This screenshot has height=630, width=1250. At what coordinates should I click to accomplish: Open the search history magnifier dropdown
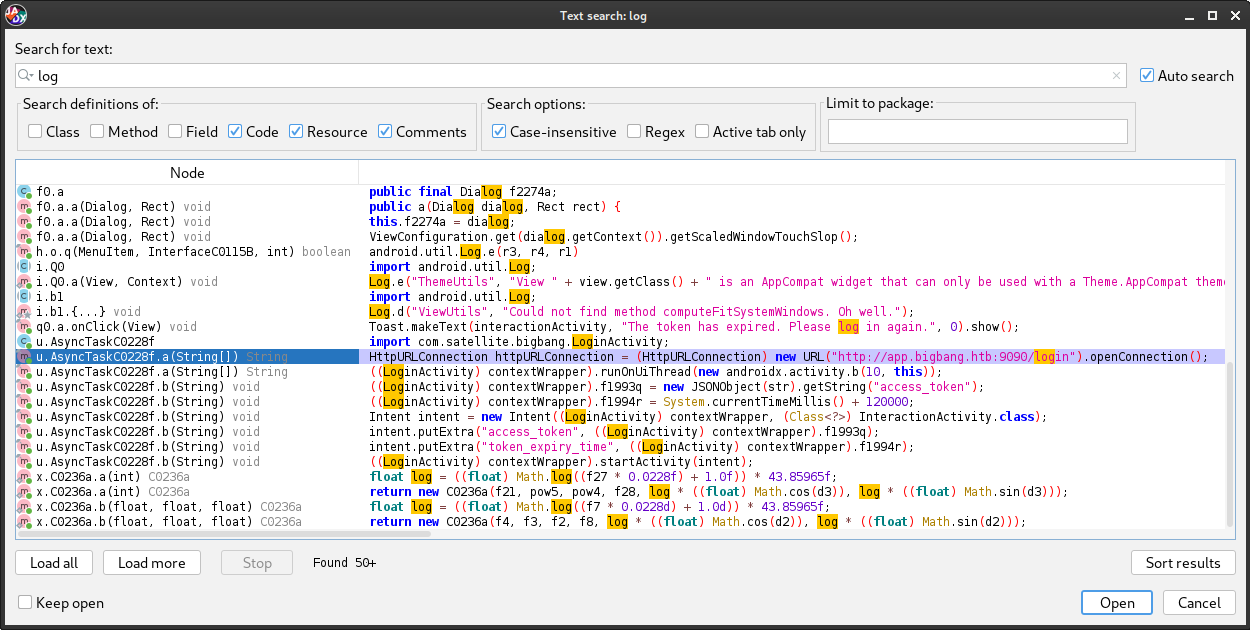[x=27, y=76]
